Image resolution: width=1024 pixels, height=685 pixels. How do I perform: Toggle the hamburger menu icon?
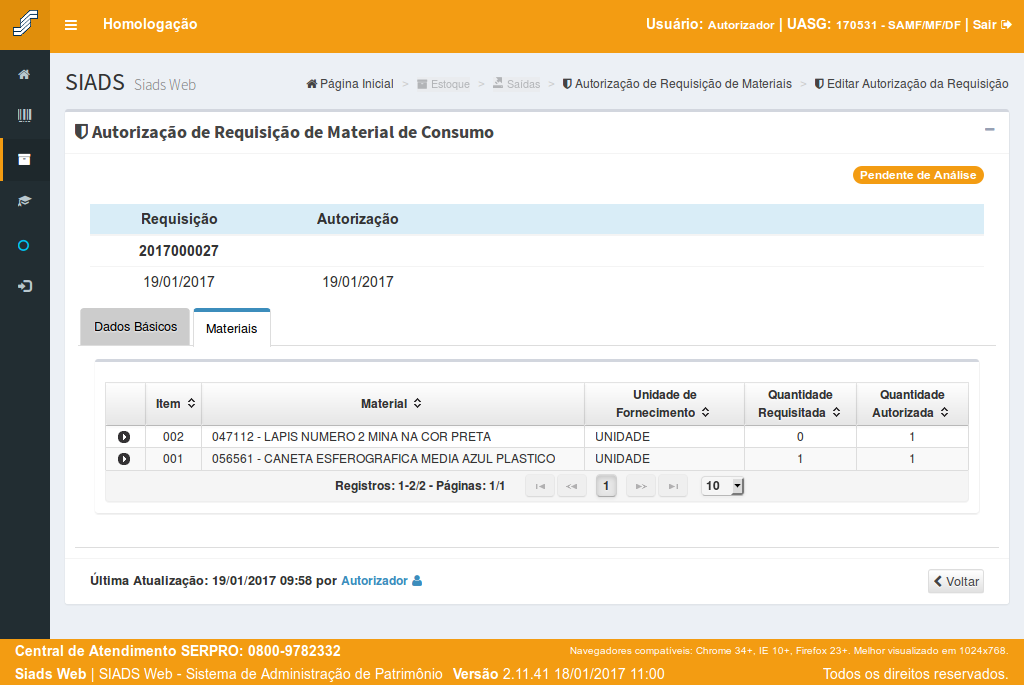click(x=71, y=25)
